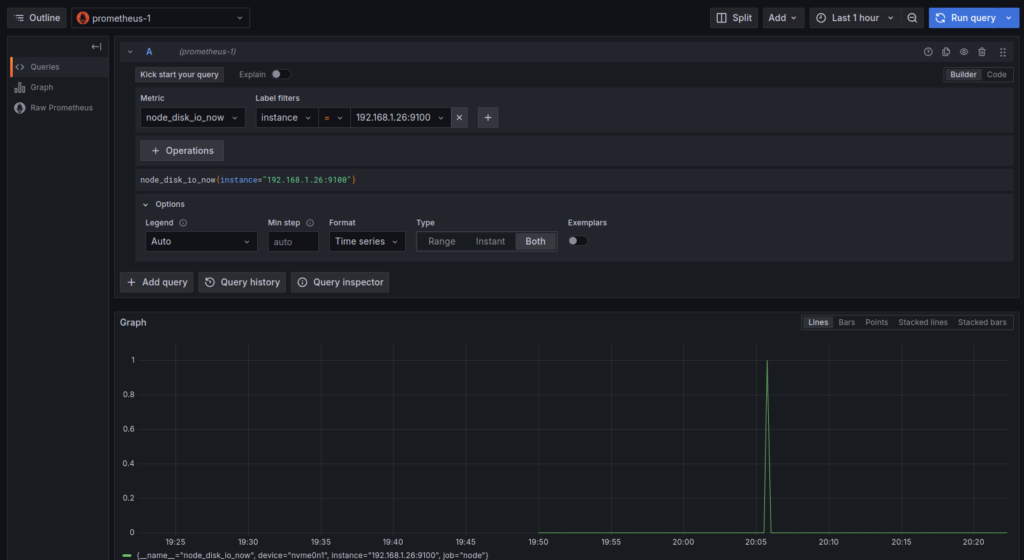Toggle the Explain switch
This screenshot has height=560, width=1024.
pos(281,74)
